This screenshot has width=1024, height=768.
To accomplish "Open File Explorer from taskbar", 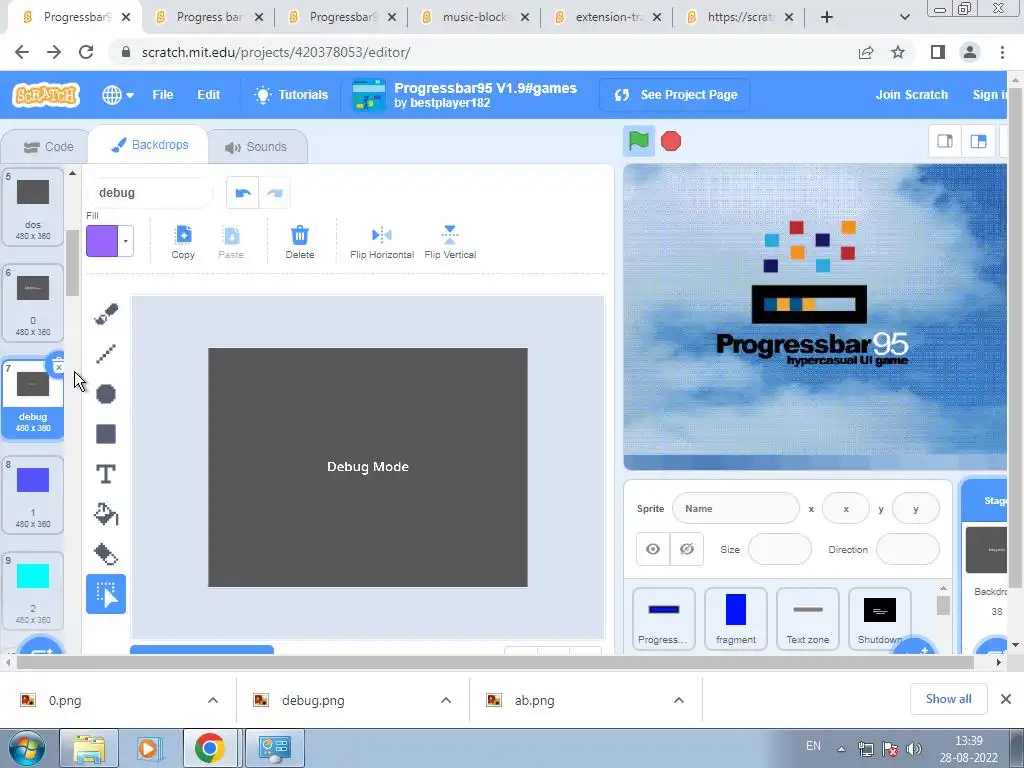I will click(89, 748).
